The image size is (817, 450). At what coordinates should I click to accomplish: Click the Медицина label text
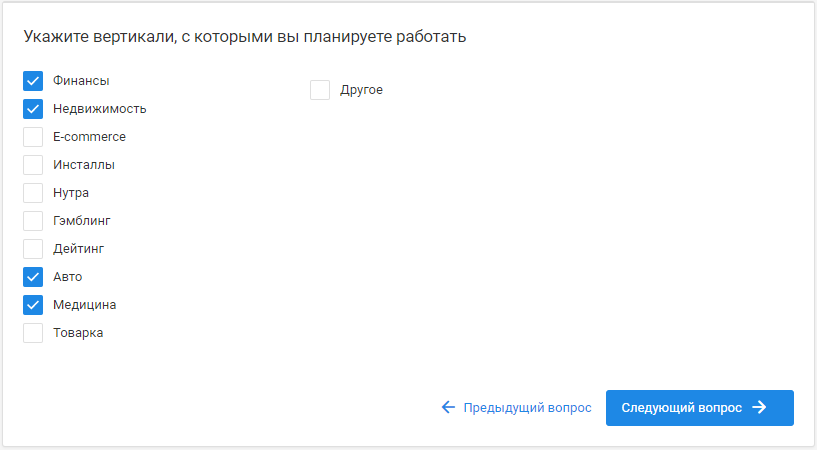(84, 305)
